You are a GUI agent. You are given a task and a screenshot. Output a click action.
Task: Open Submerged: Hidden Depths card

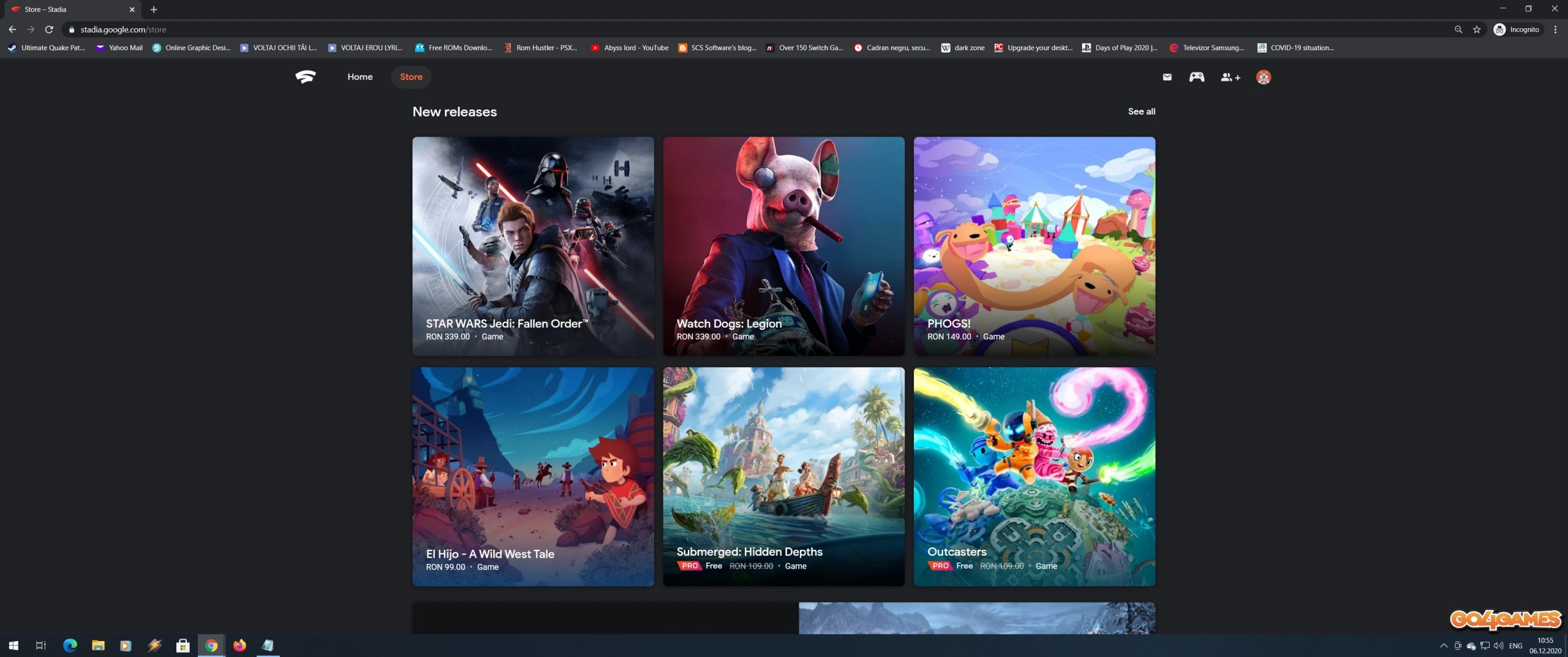[783, 476]
